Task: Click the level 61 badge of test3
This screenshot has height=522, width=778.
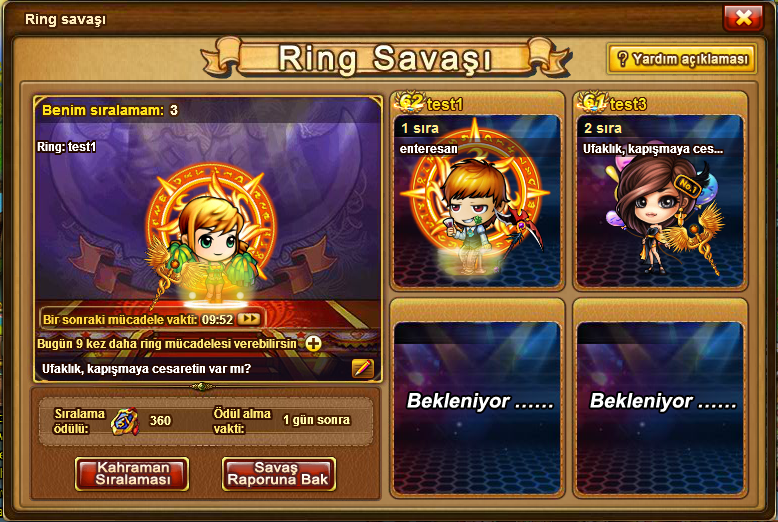Action: pyautogui.click(x=593, y=102)
